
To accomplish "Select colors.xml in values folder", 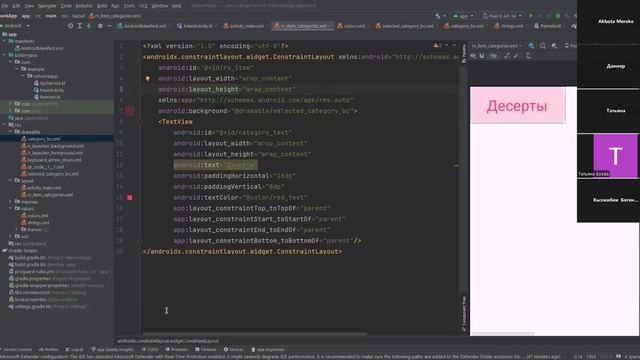I will click(x=35, y=216).
